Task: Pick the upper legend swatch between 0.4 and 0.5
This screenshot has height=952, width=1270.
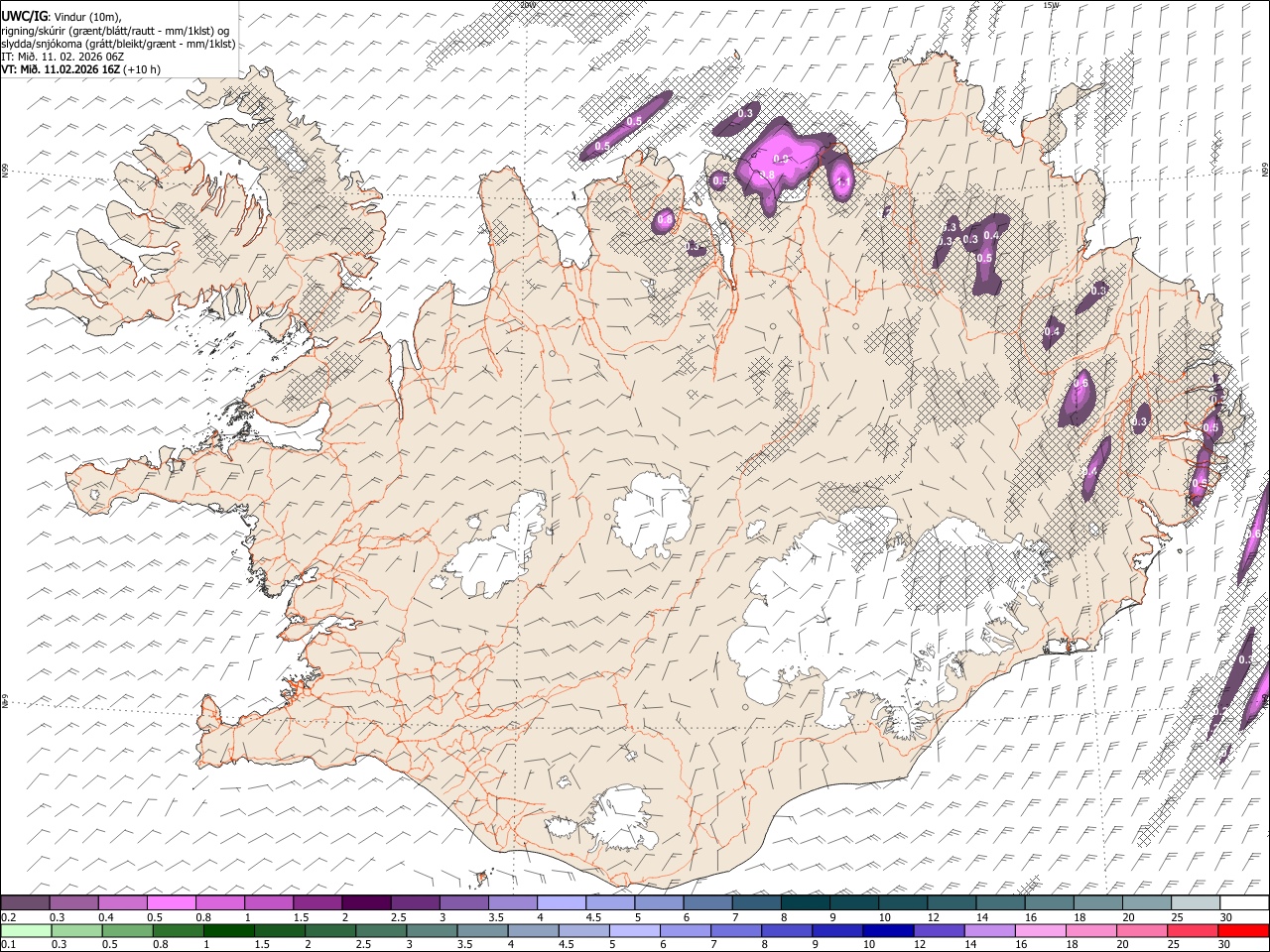Action: pyautogui.click(x=122, y=903)
